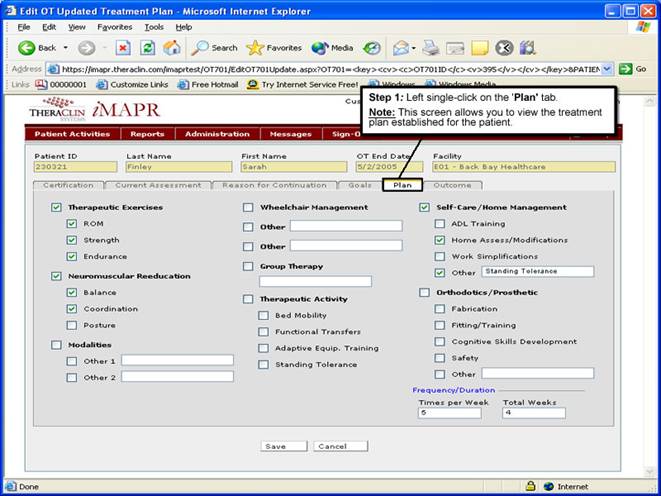661x496 pixels.
Task: Click the Stop loading icon
Action: click(x=123, y=47)
